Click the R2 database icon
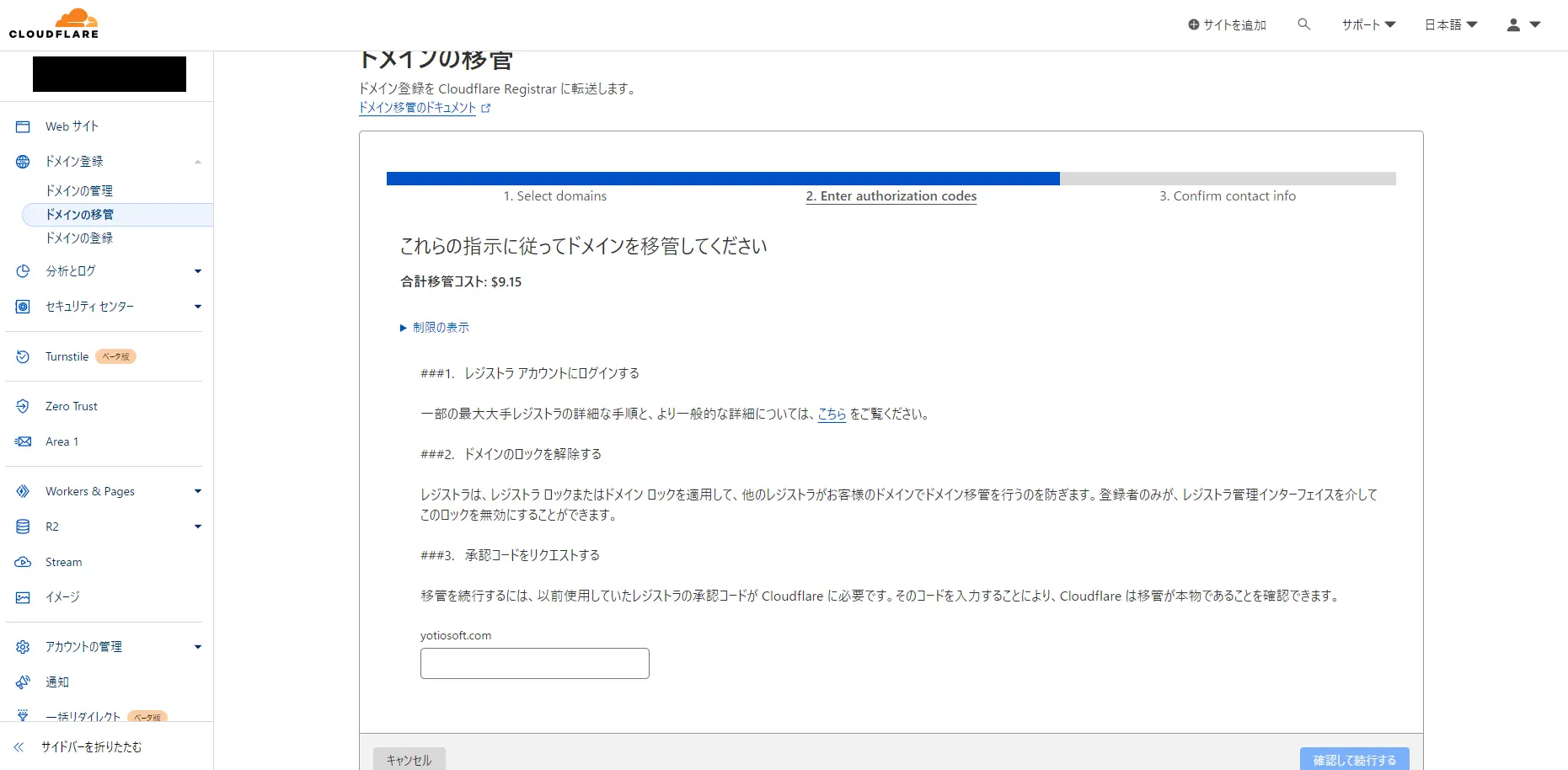The image size is (1568, 770). coord(23,527)
